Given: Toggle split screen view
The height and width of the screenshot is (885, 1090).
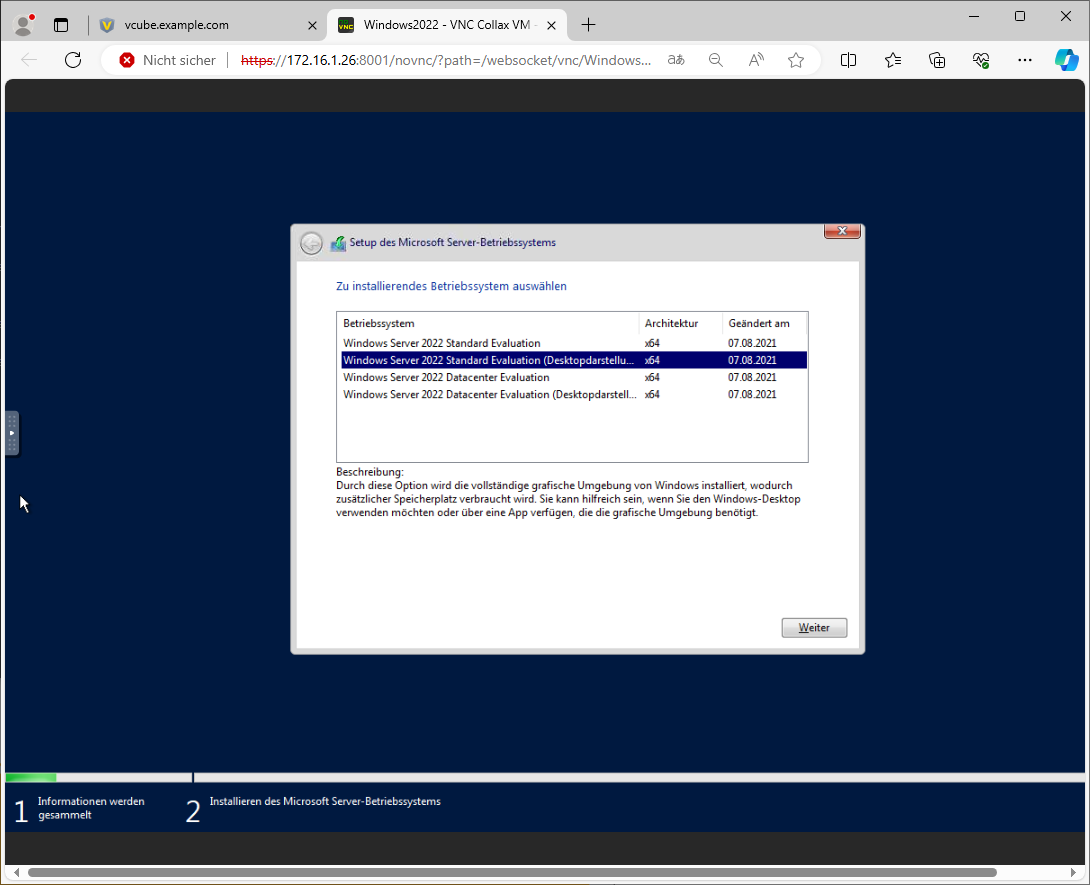Looking at the screenshot, I should pos(848,60).
